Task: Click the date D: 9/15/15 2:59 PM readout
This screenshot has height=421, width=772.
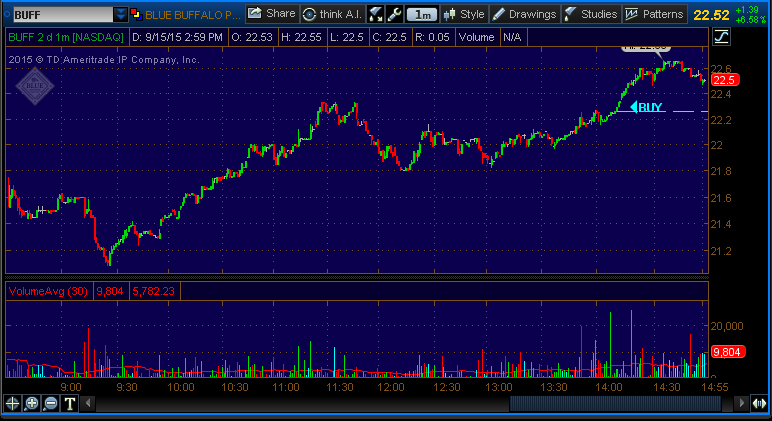Action: coord(178,37)
